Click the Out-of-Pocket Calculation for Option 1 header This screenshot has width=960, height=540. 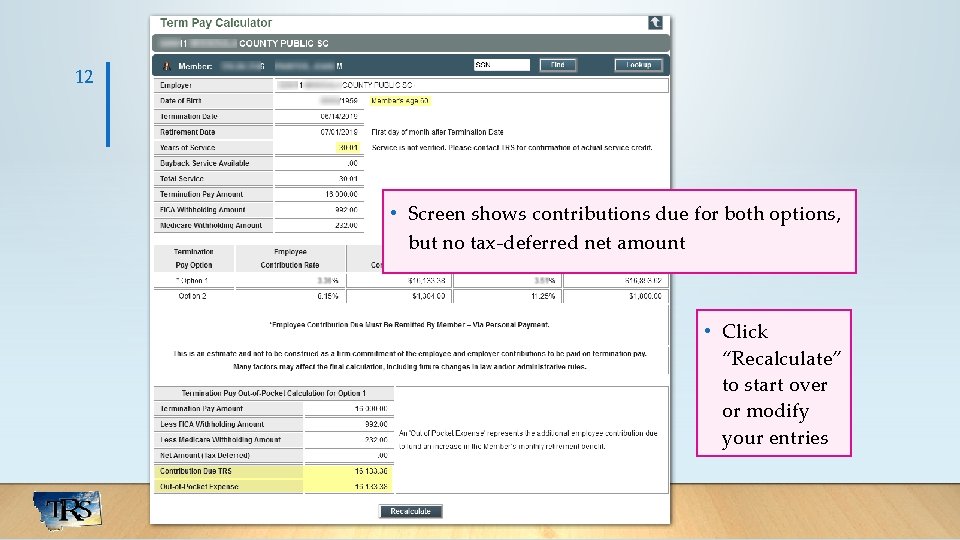click(274, 393)
